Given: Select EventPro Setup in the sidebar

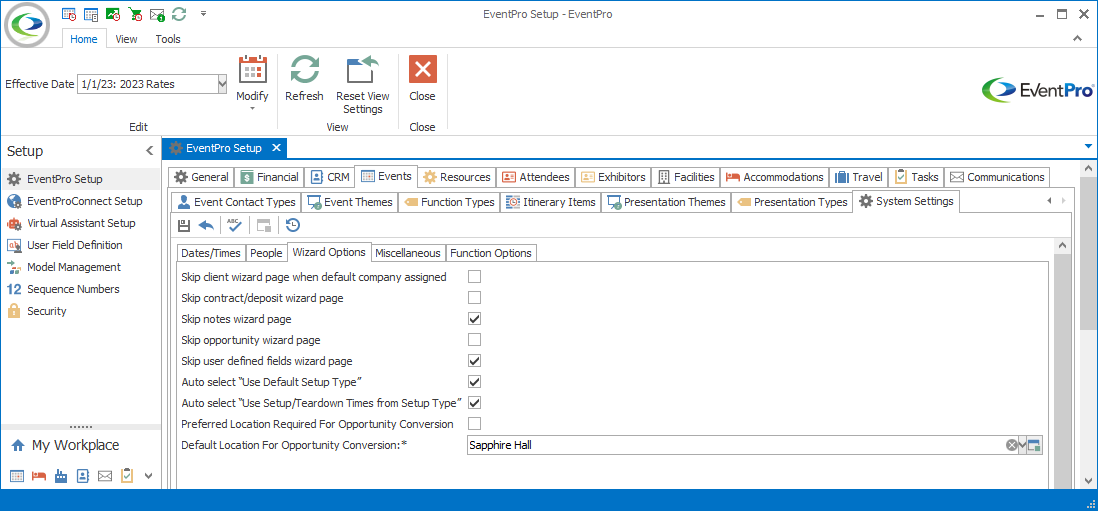Looking at the screenshot, I should pyautogui.click(x=81, y=179).
